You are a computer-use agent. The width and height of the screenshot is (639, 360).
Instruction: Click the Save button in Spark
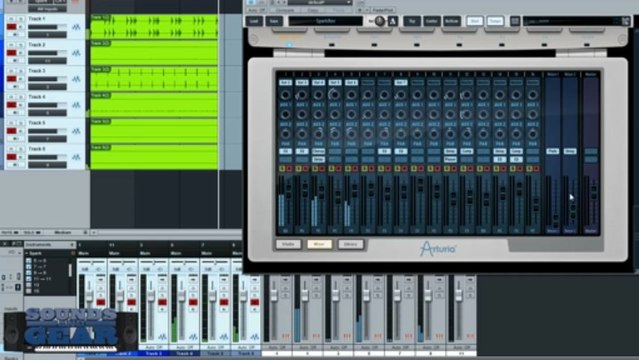[x=274, y=21]
